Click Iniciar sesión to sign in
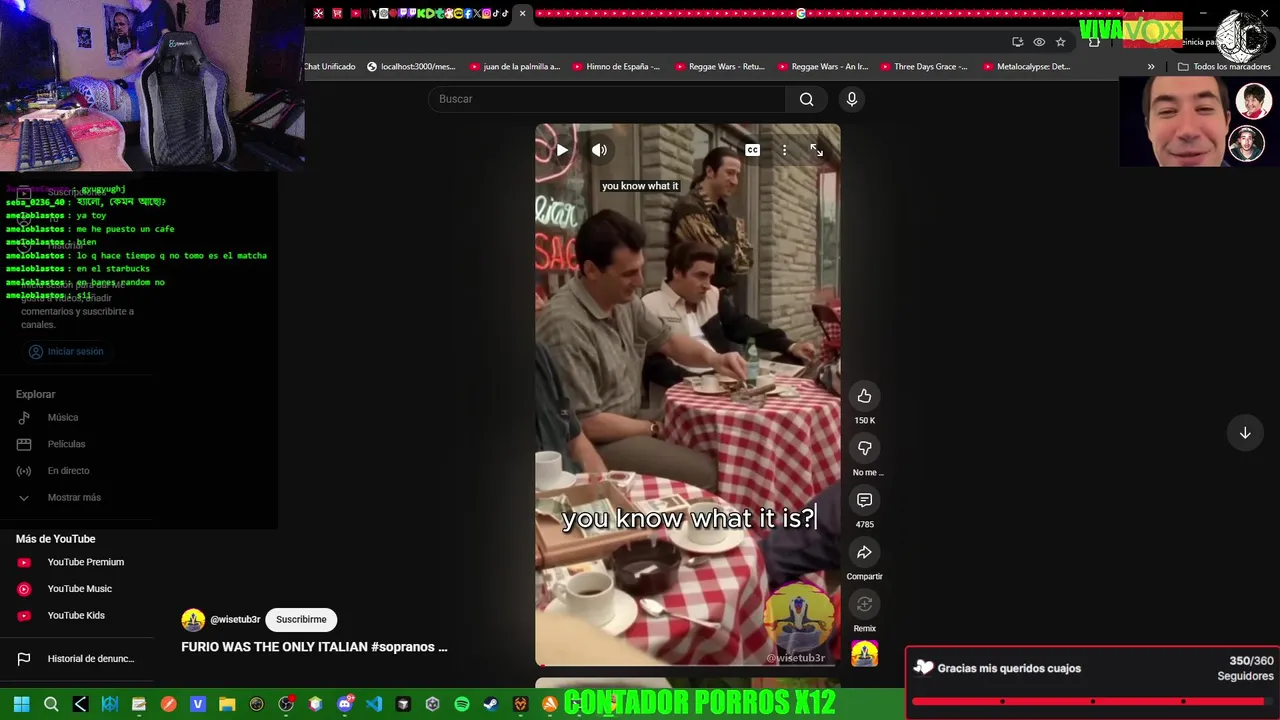The width and height of the screenshot is (1280, 720). pyautogui.click(x=66, y=351)
